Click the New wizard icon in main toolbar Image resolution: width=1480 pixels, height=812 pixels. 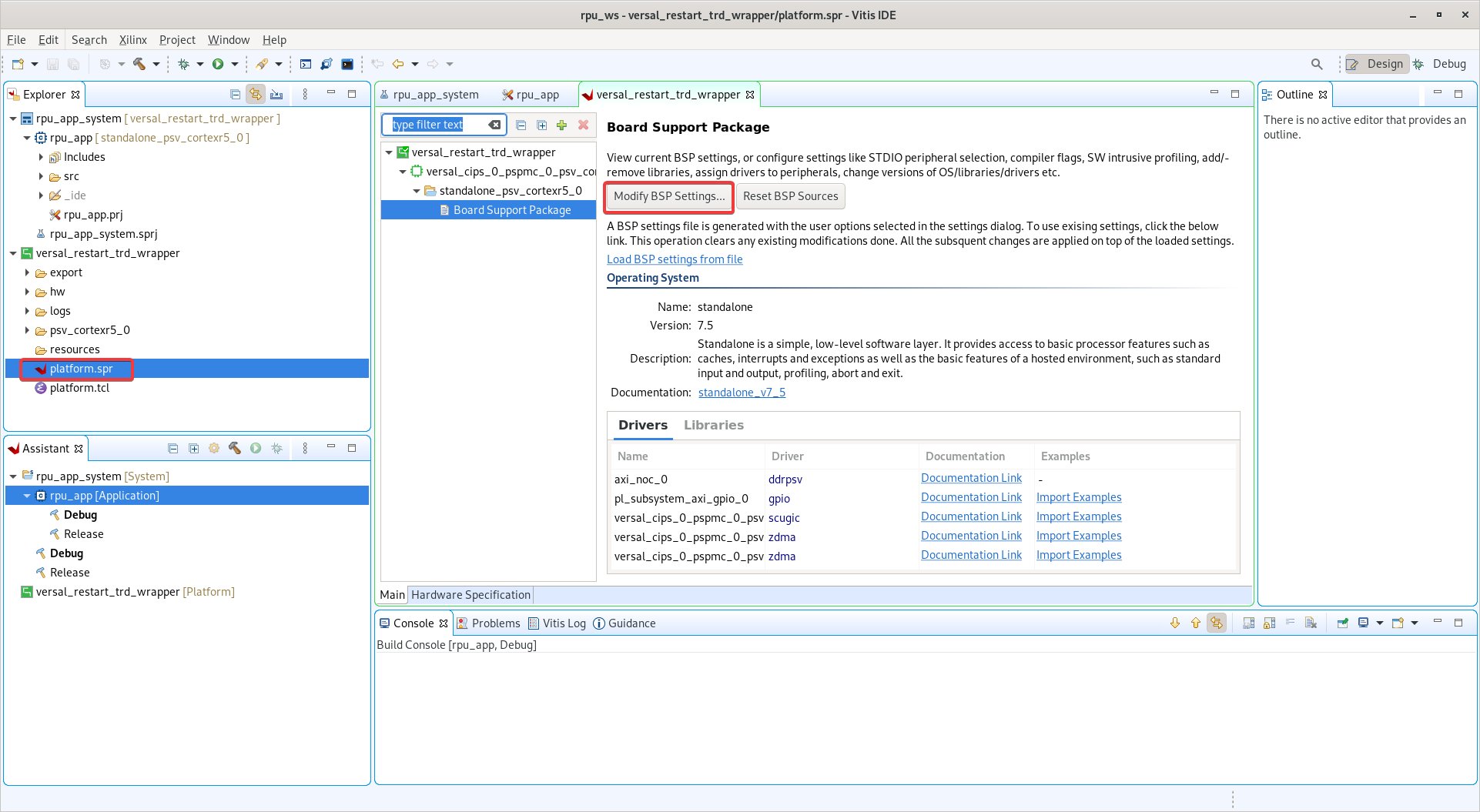coord(18,64)
